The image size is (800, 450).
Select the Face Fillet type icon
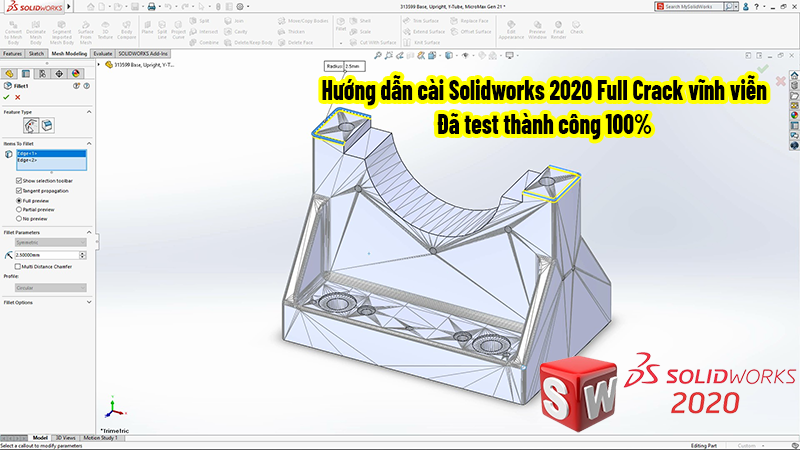(x=47, y=125)
